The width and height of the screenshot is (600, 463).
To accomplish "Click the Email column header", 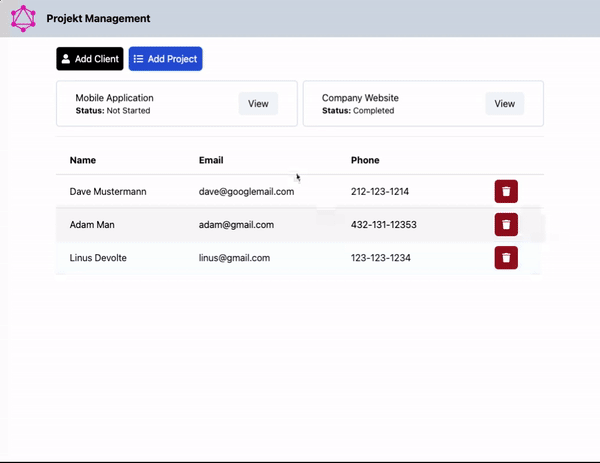I will pyautogui.click(x=211, y=160).
